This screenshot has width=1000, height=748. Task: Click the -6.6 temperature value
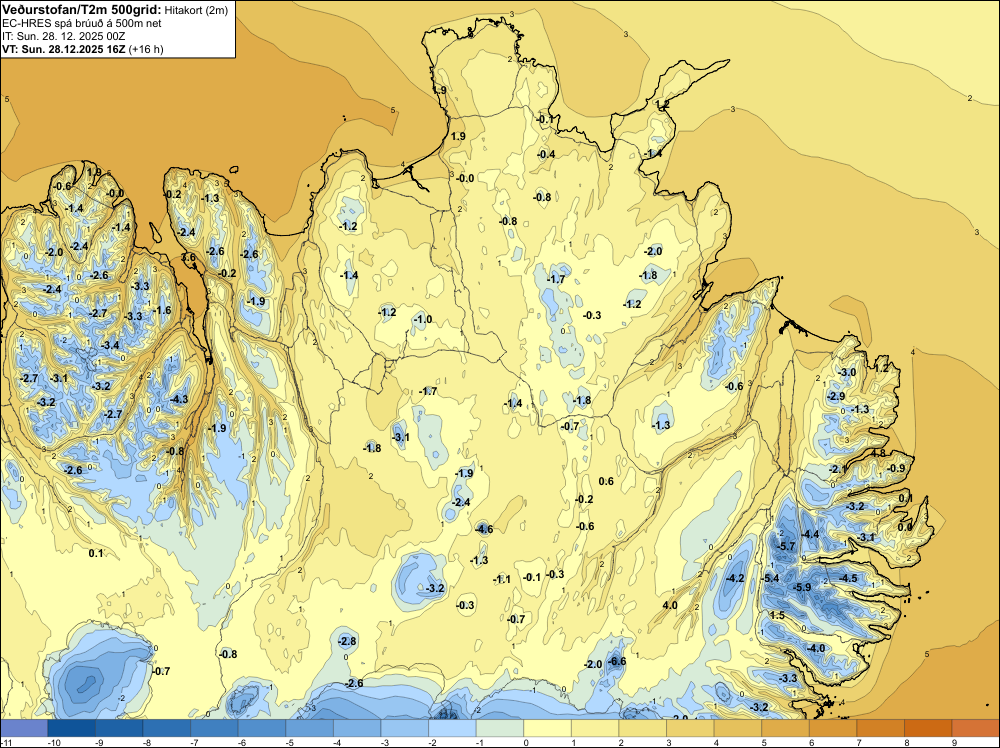[617, 661]
